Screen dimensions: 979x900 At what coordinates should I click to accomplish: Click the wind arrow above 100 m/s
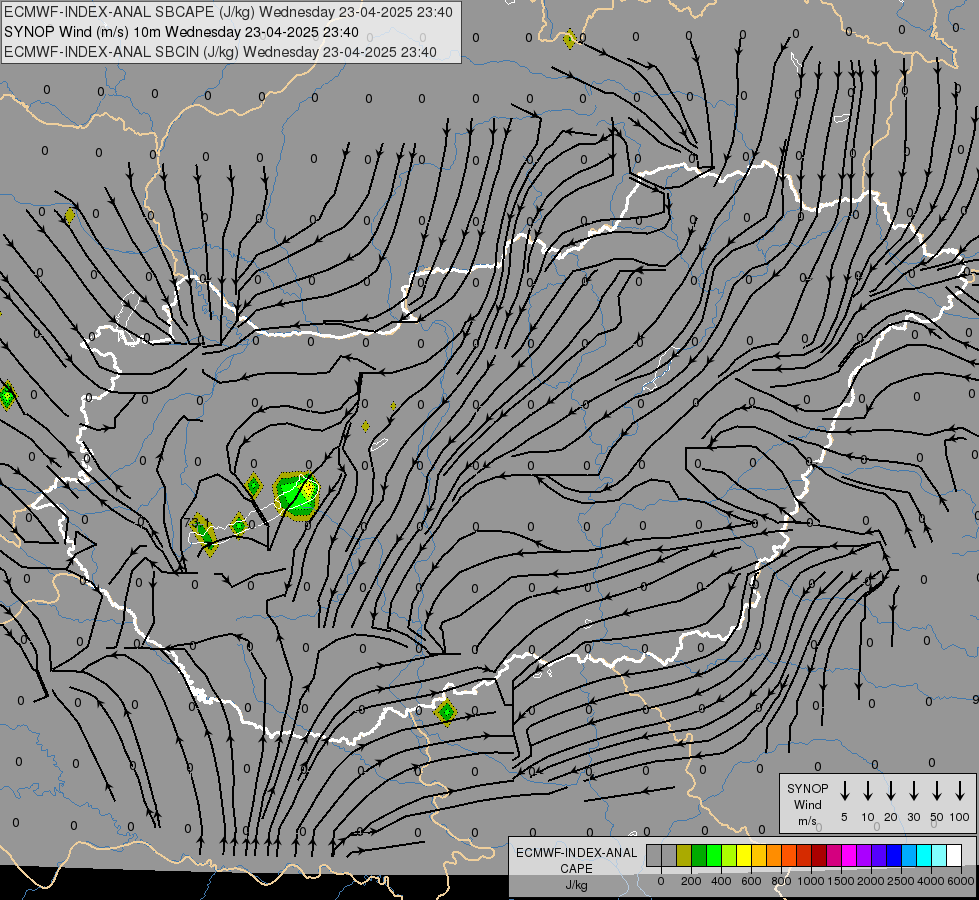click(x=960, y=790)
